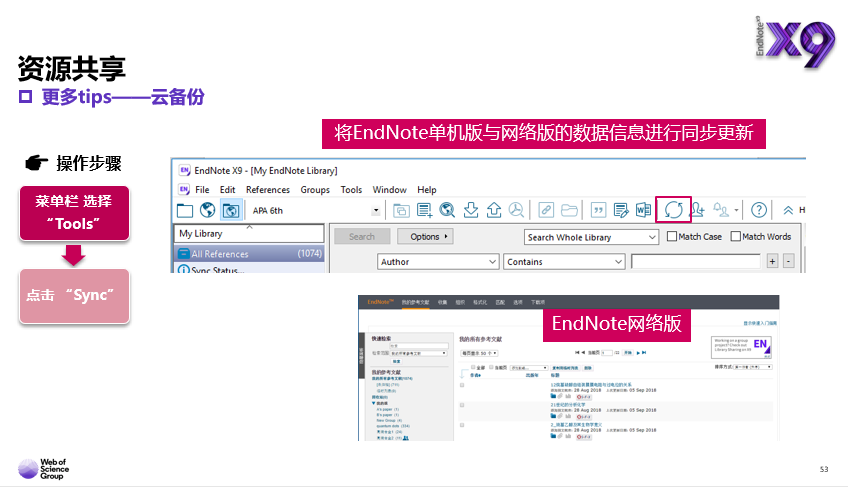Click the Find Full Text icon
Viewport: 848px width, 487px height.
click(516, 210)
